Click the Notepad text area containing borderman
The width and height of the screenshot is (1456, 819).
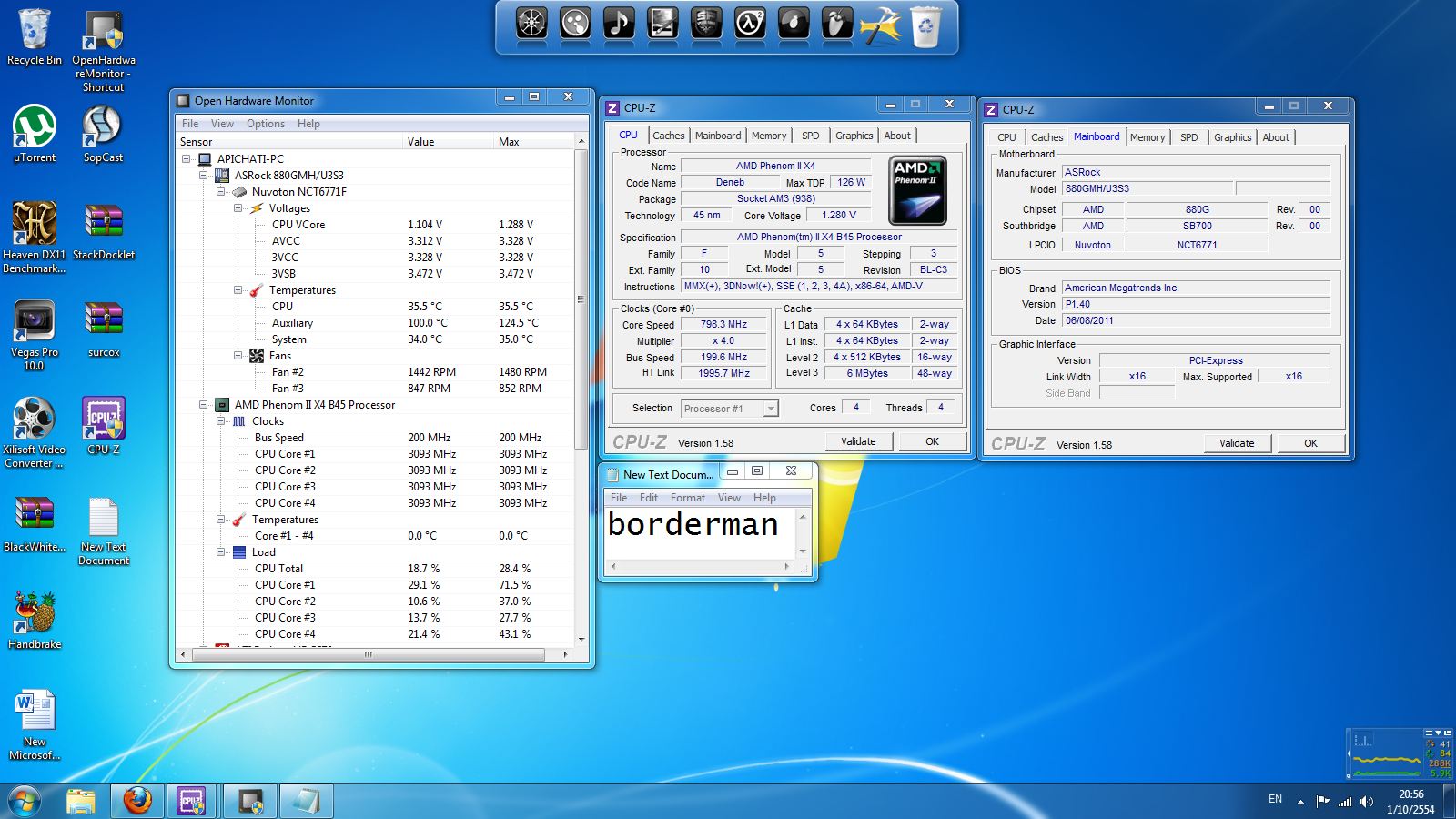700,535
